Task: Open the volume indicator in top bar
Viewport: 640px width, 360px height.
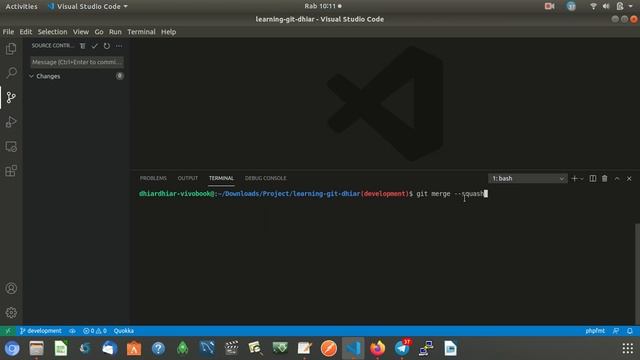Action: click(606, 6)
